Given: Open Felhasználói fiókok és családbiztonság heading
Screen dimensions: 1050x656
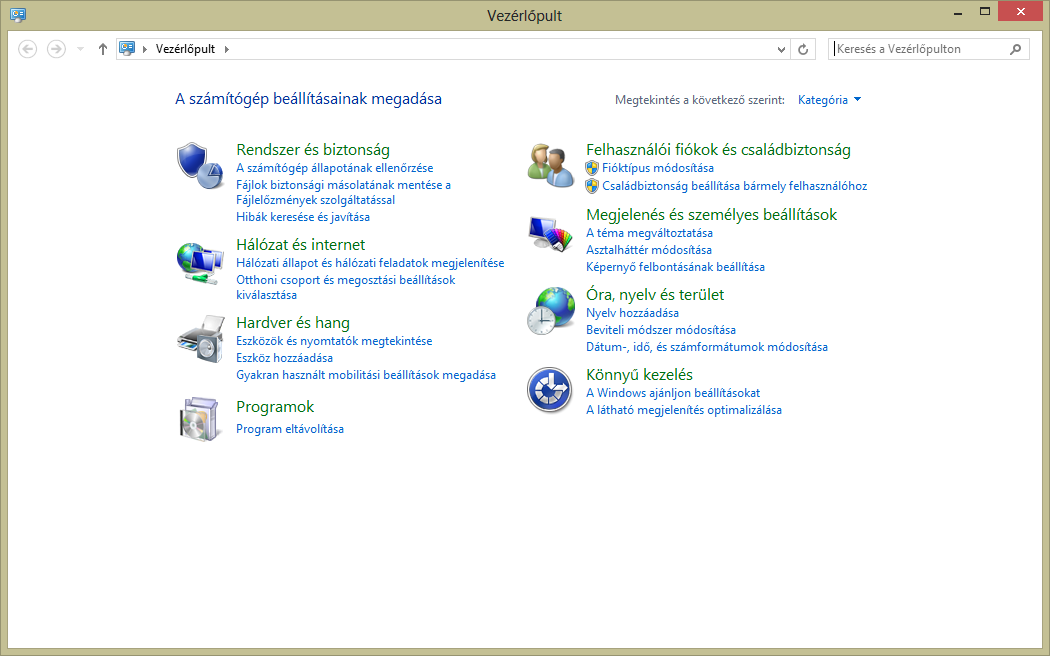Looking at the screenshot, I should 719,149.
